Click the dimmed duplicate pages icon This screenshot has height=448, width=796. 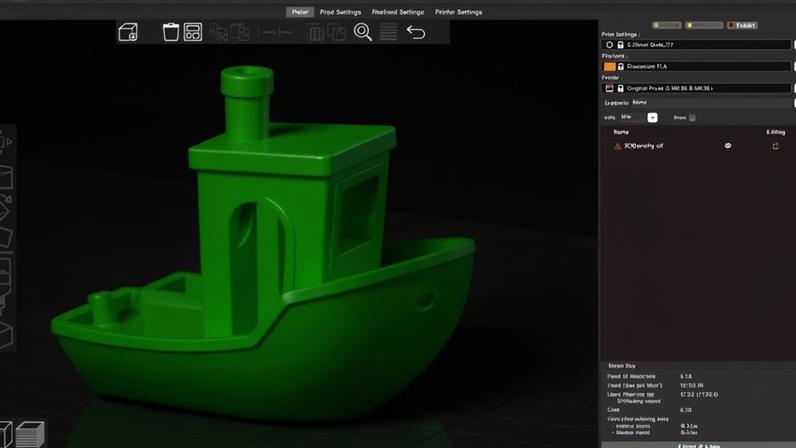pyautogui.click(x=337, y=33)
